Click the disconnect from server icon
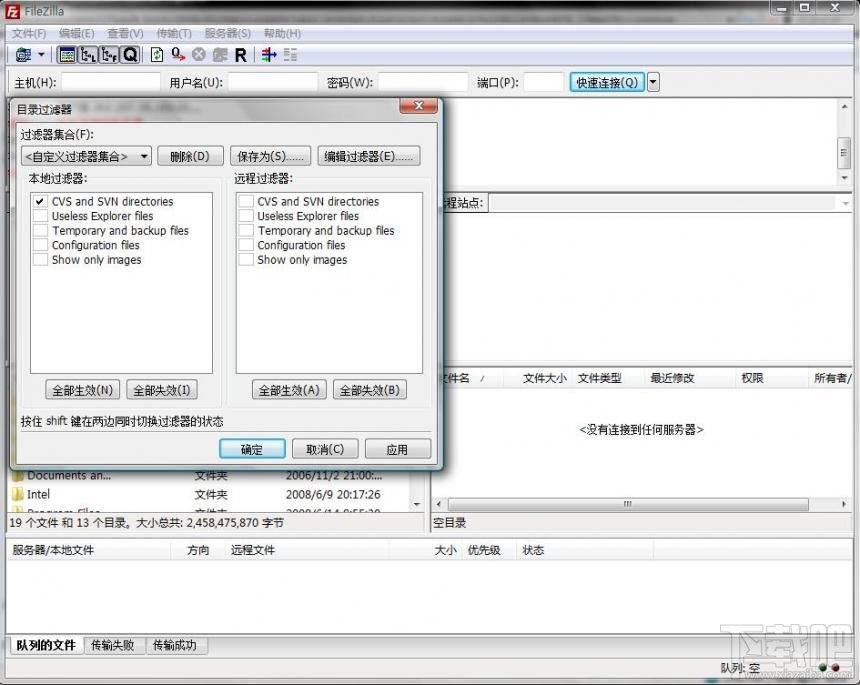Viewport: 860px width, 685px height. point(220,55)
